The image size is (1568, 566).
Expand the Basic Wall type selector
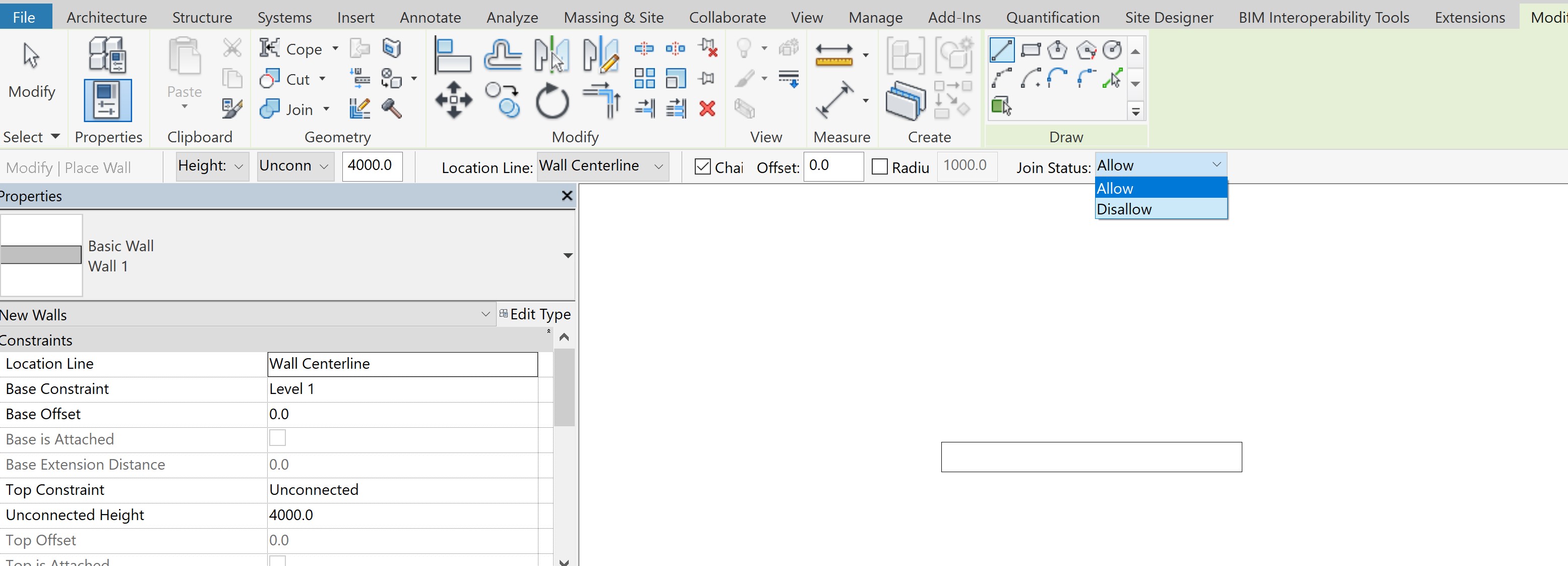click(x=567, y=256)
